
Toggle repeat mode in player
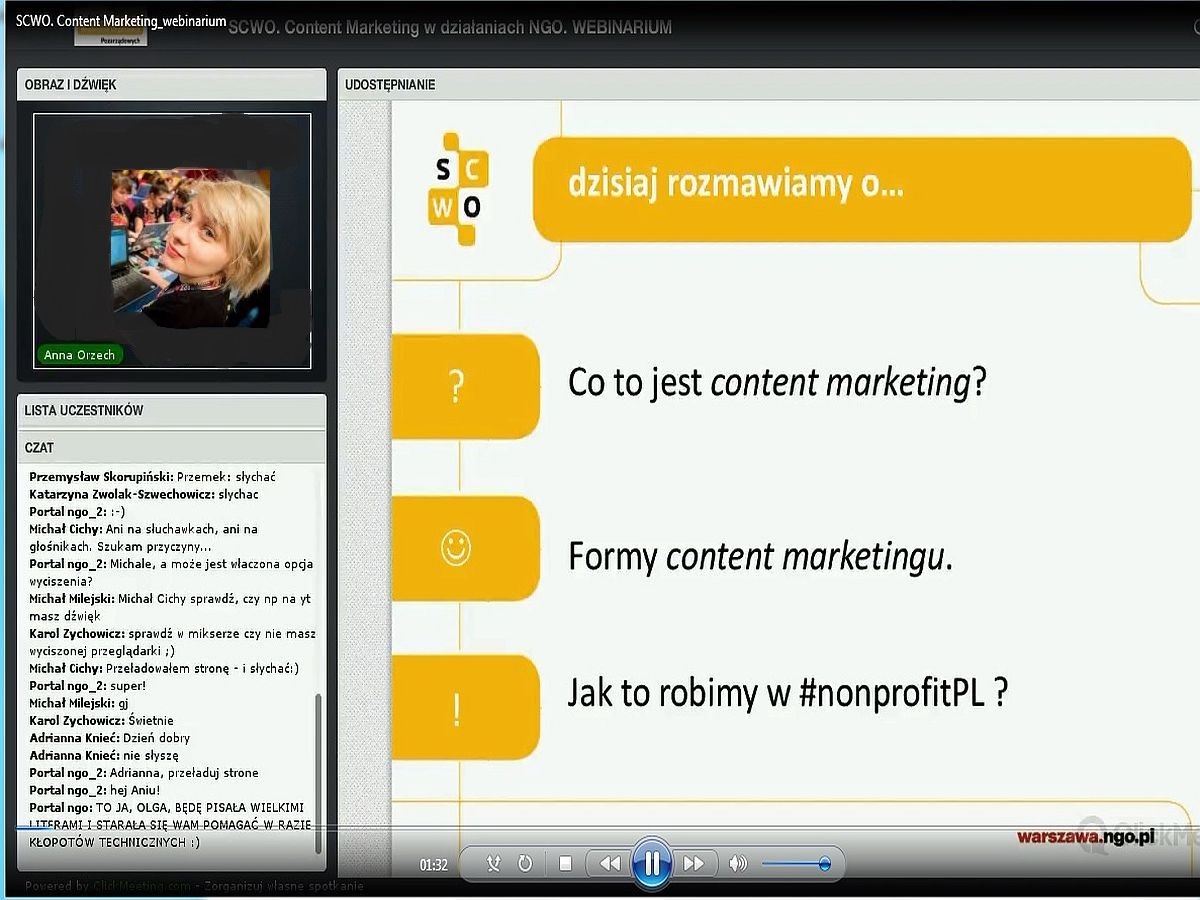pyautogui.click(x=525, y=864)
